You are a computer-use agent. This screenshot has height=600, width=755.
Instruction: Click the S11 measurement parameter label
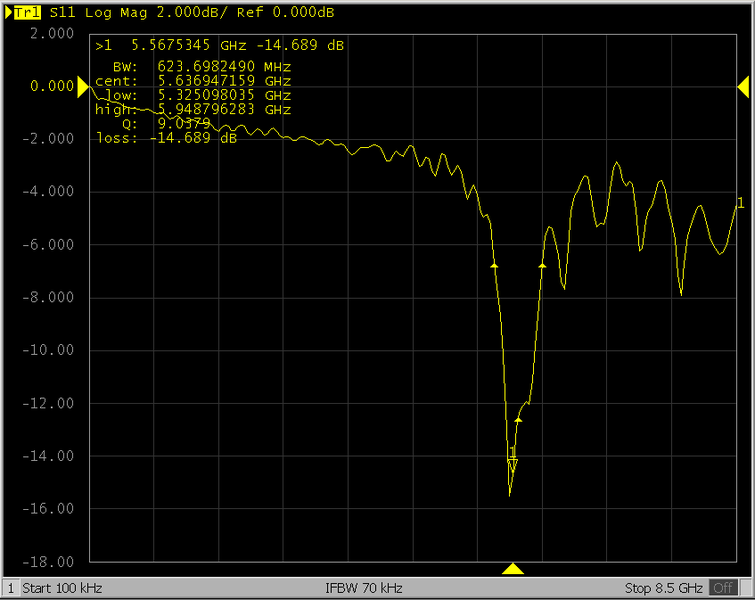click(x=61, y=14)
